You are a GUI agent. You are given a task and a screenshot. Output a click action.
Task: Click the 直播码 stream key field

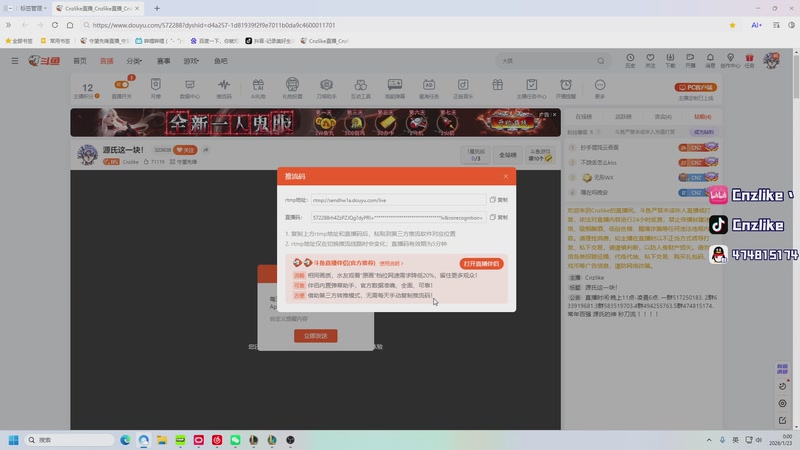pos(398,217)
